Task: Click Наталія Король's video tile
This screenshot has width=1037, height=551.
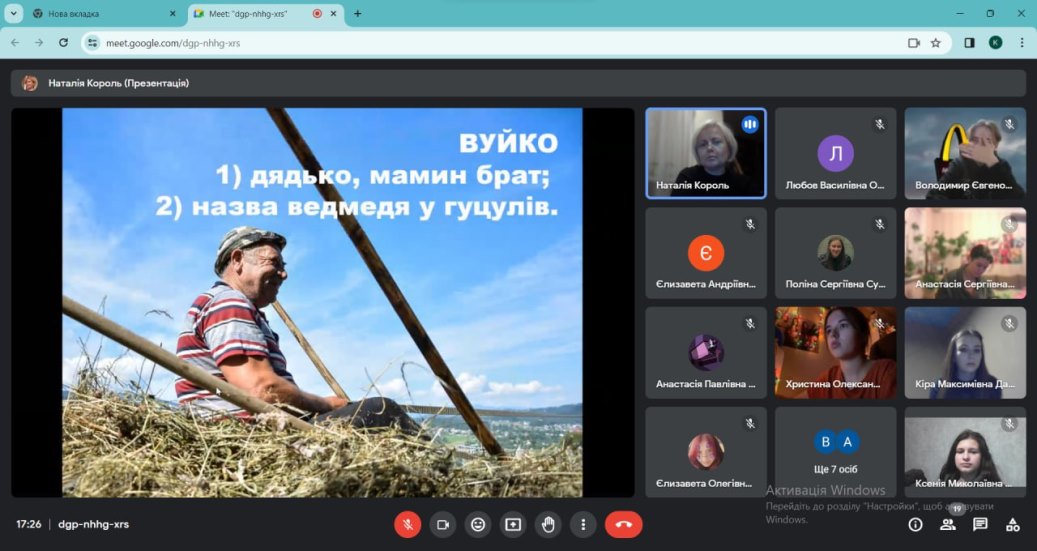Action: 706,153
